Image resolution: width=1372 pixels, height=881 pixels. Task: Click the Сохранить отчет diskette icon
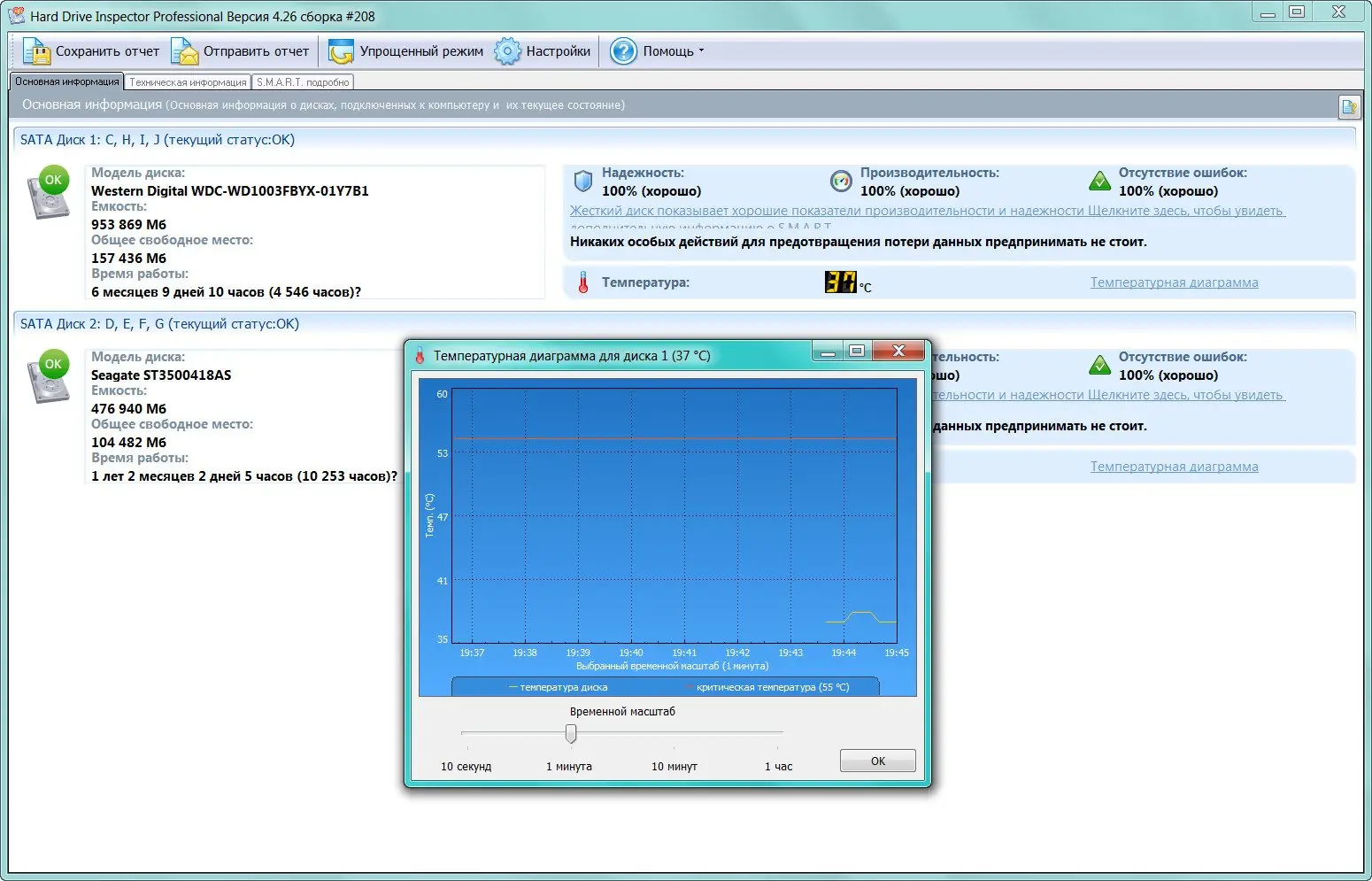pos(37,51)
